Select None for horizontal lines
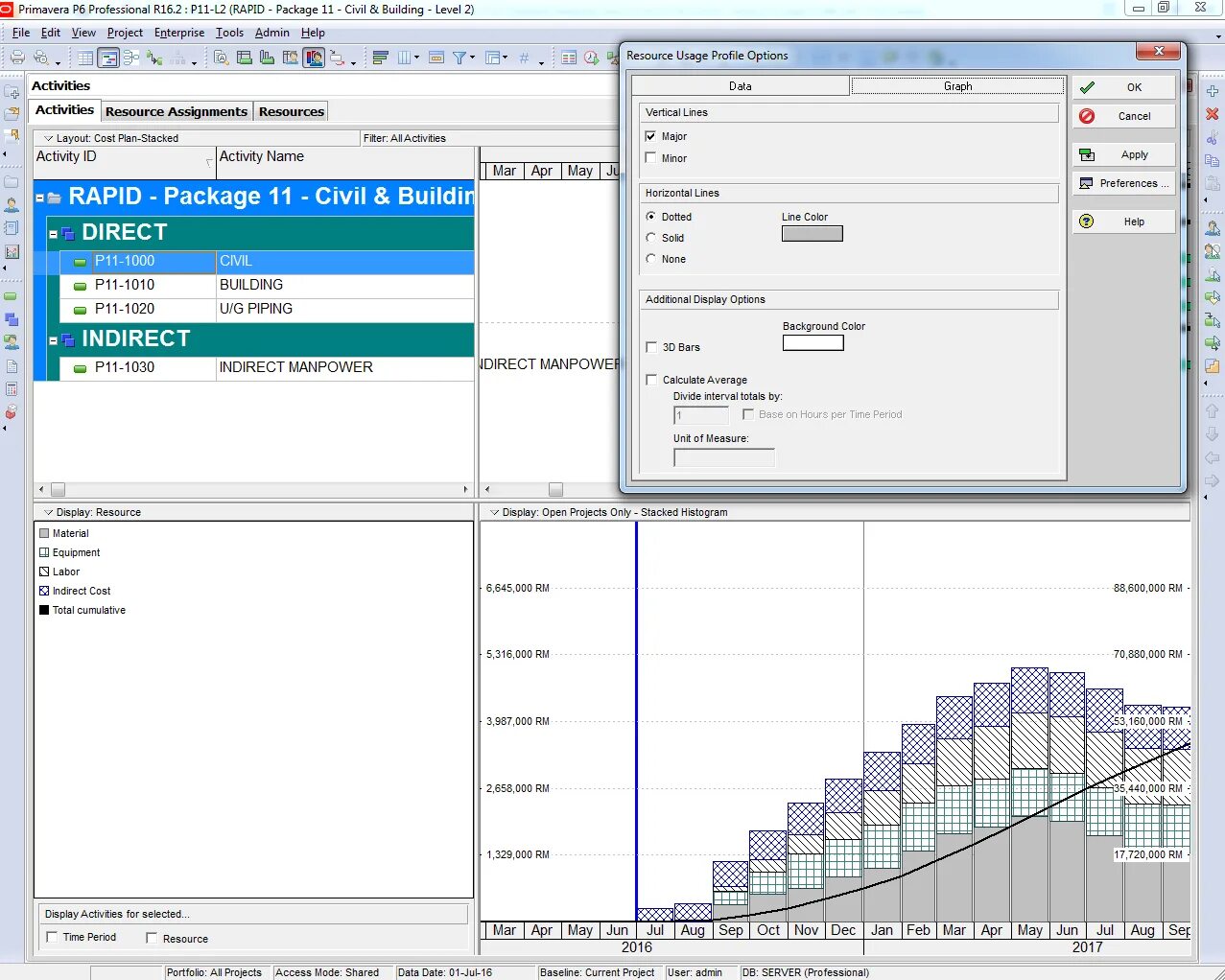The width and height of the screenshot is (1225, 980). coord(651,259)
